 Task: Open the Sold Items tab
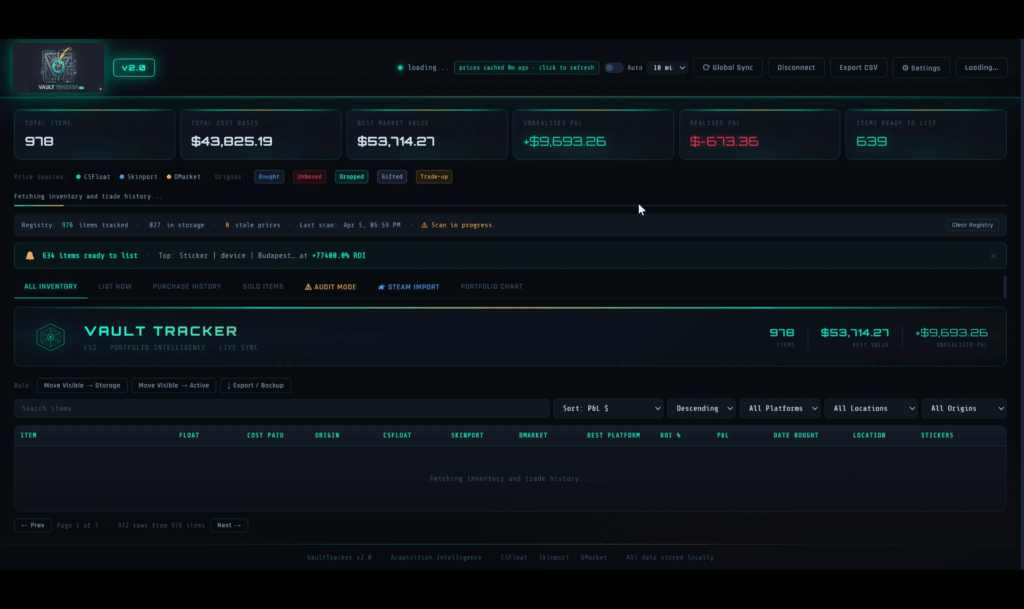click(263, 287)
